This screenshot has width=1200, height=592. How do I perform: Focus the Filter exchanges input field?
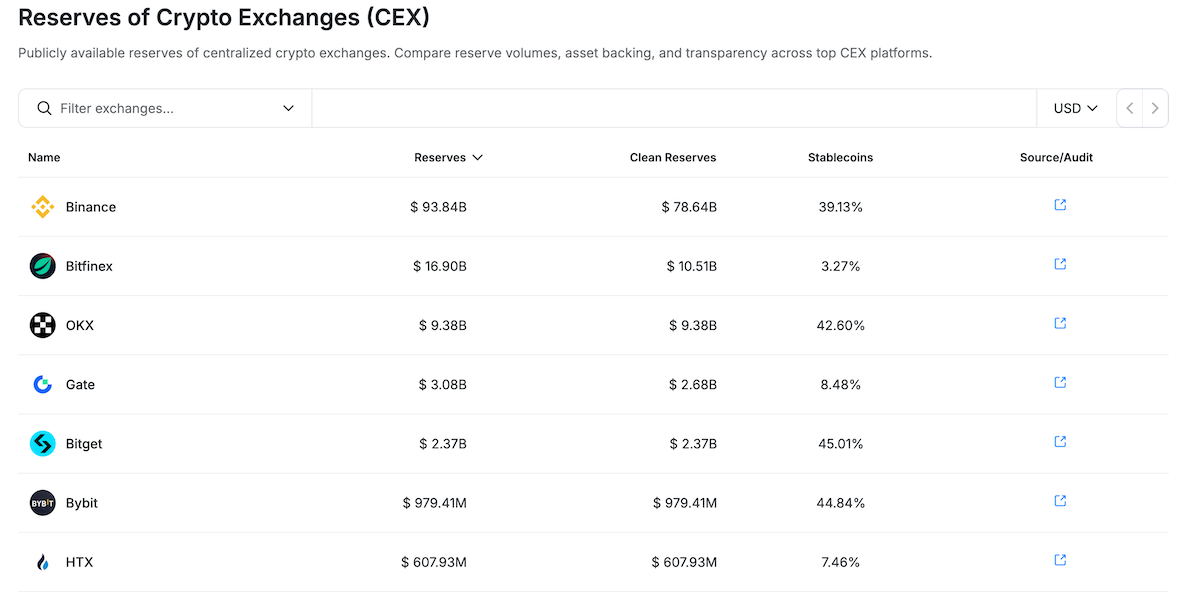(x=166, y=108)
